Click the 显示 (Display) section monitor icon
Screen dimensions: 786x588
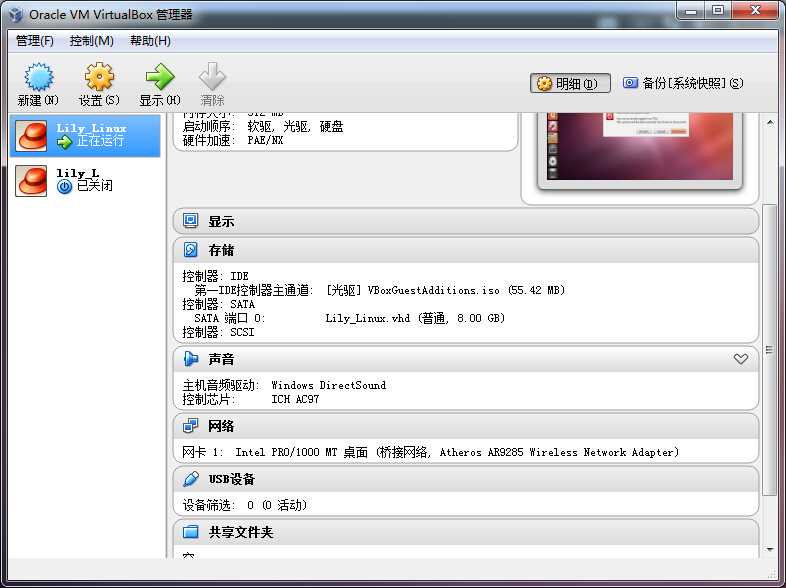tap(190, 221)
